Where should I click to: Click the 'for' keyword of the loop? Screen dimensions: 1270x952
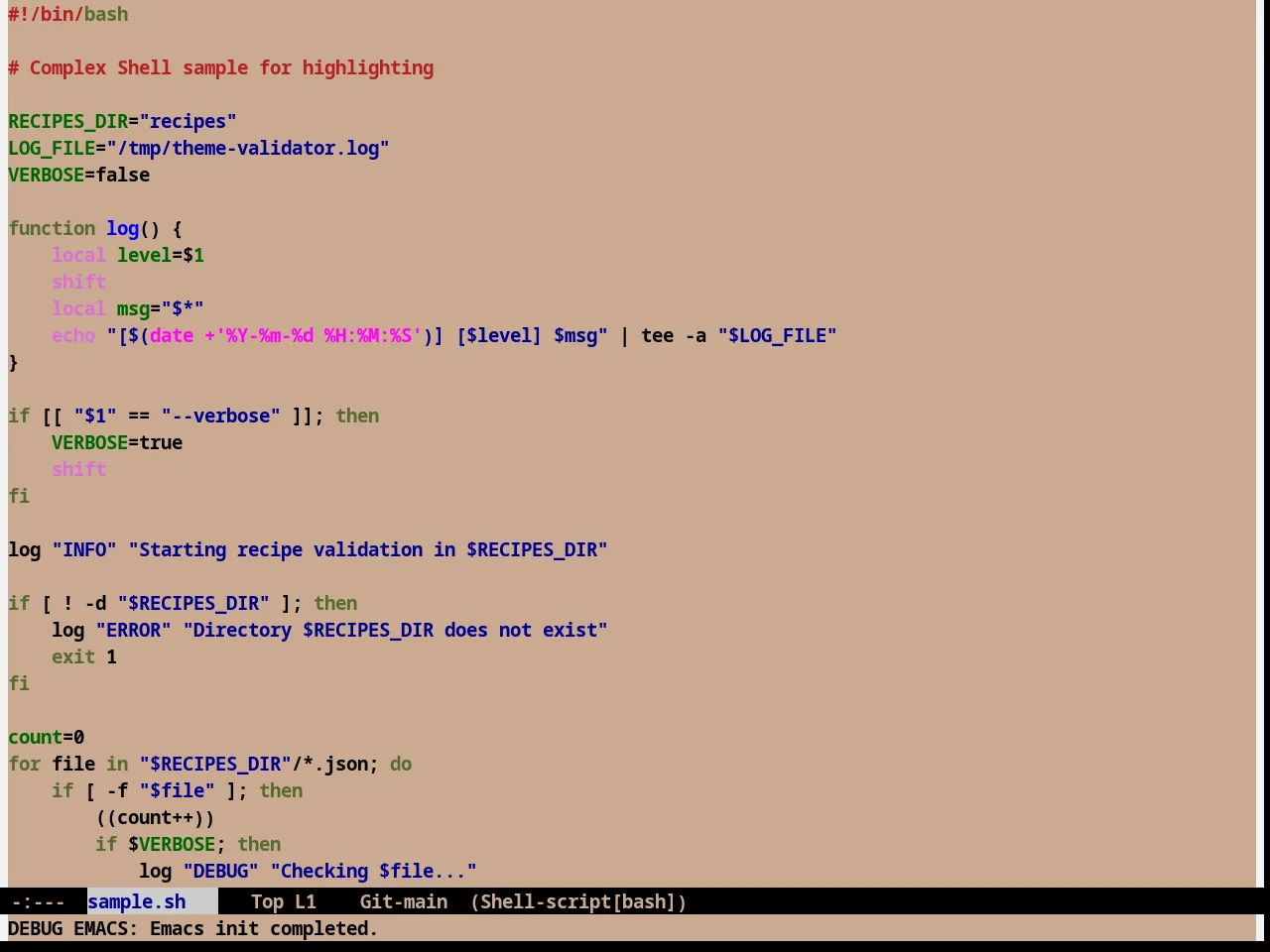pyautogui.click(x=24, y=764)
